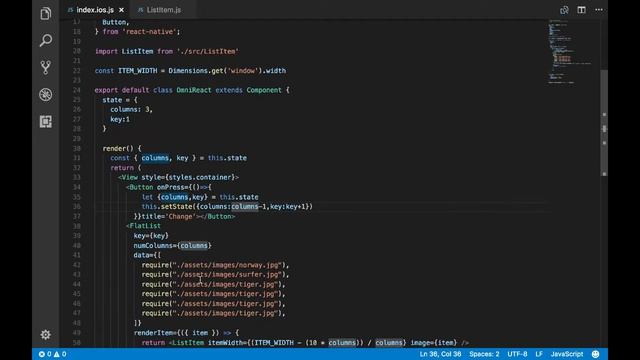The image size is (640, 360).
Task: Click onPress in Button tag
Action: [x=173, y=187]
